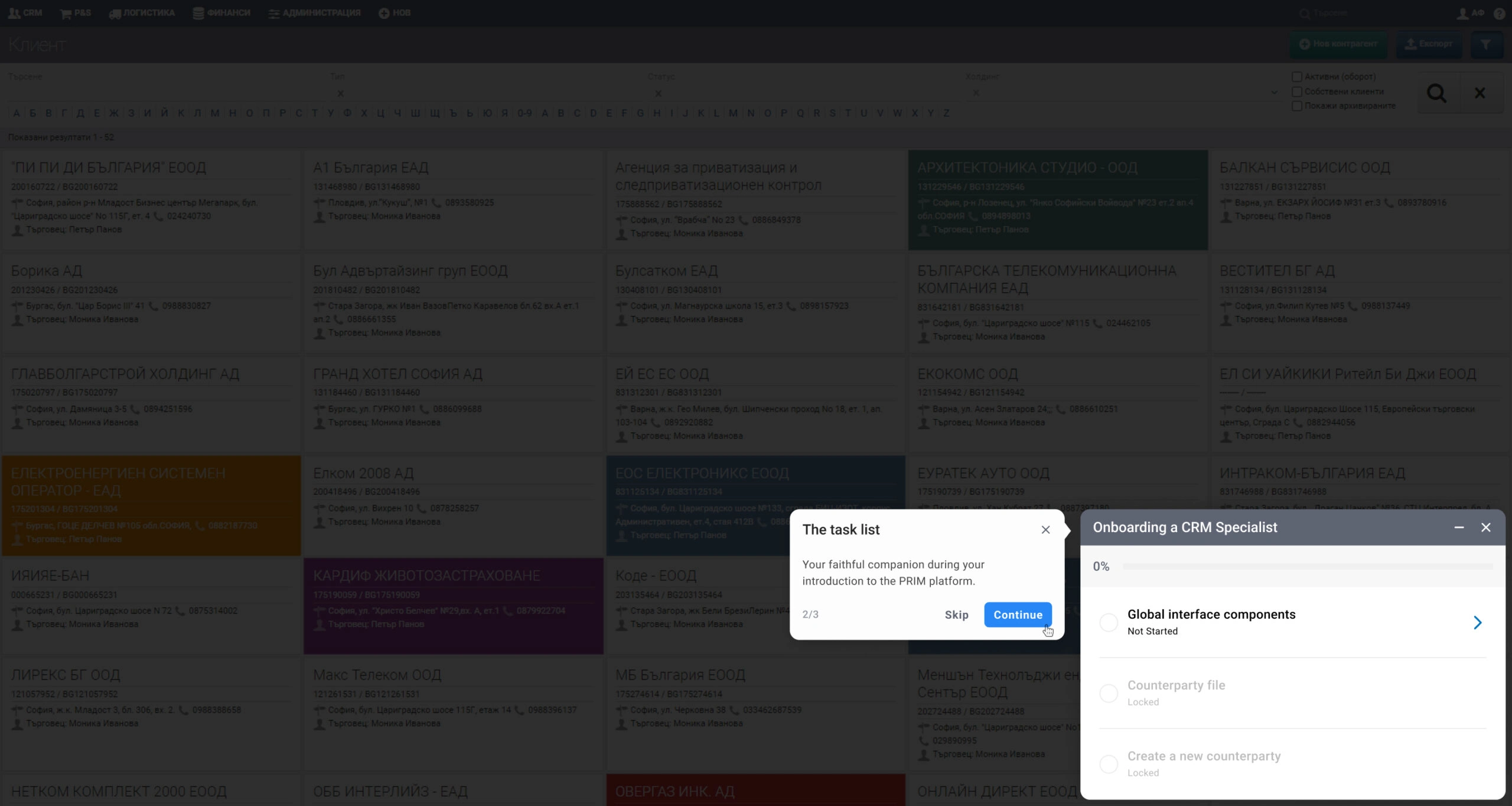The height and width of the screenshot is (806, 1512).
Task: Close the task list tooltip
Action: (1045, 529)
